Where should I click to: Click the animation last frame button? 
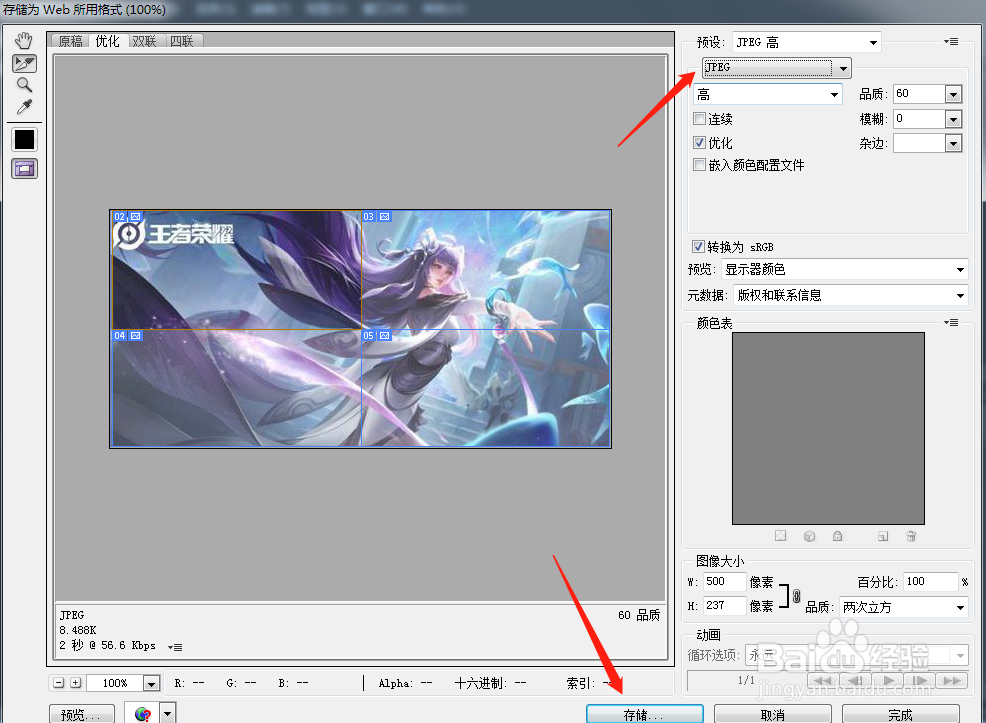pos(951,680)
